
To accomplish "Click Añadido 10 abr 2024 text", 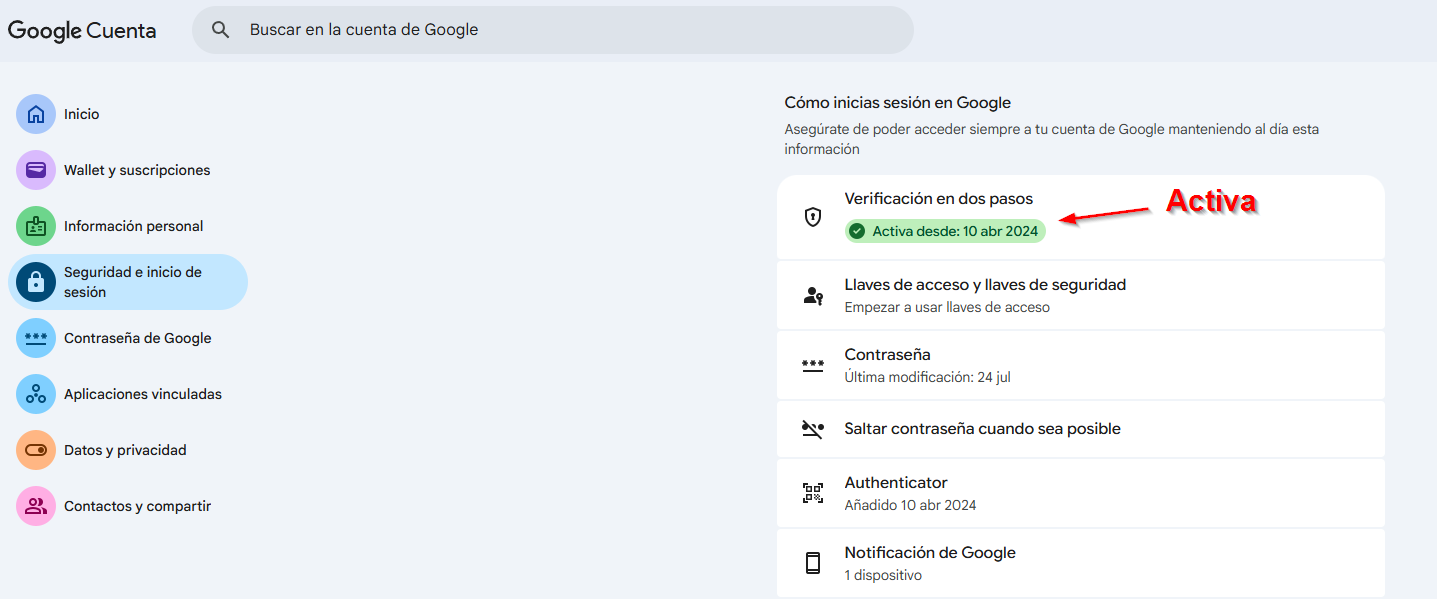I will click(910, 506).
